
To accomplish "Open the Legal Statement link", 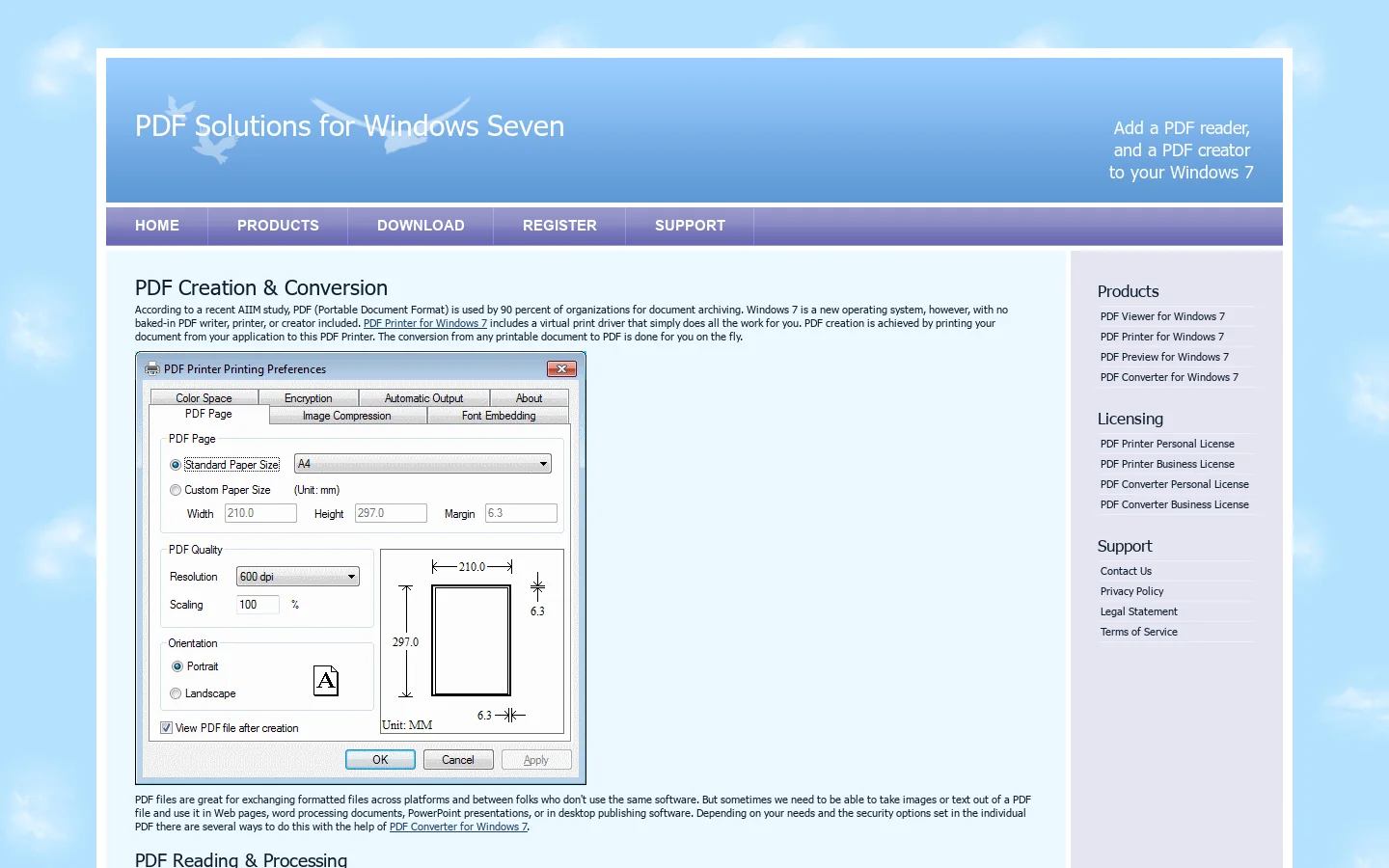I will pyautogui.click(x=1138, y=611).
